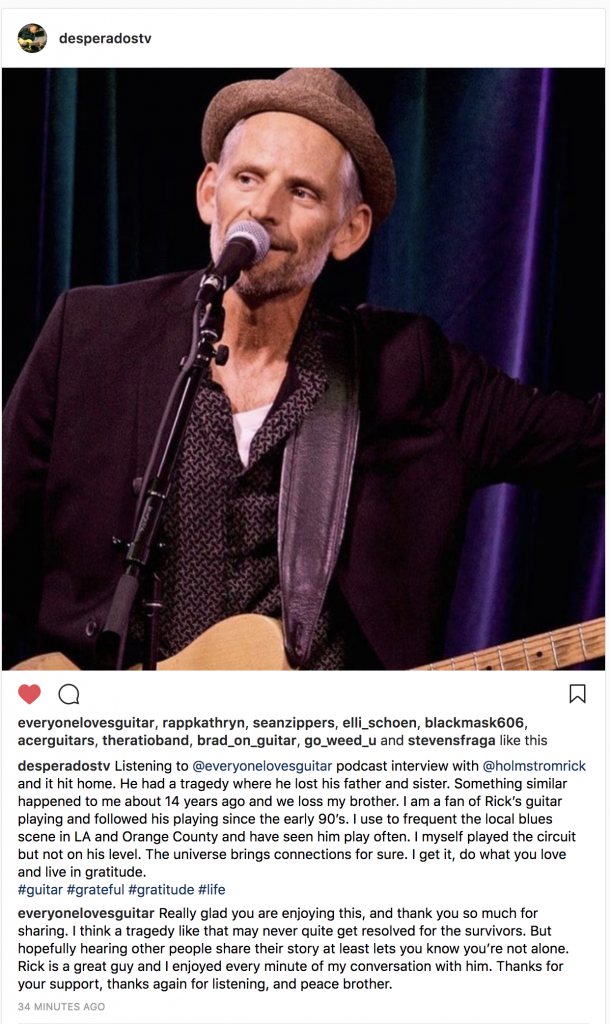Open the #grateful hashtag
Viewport: 610px width, 1024px height.
point(95,889)
